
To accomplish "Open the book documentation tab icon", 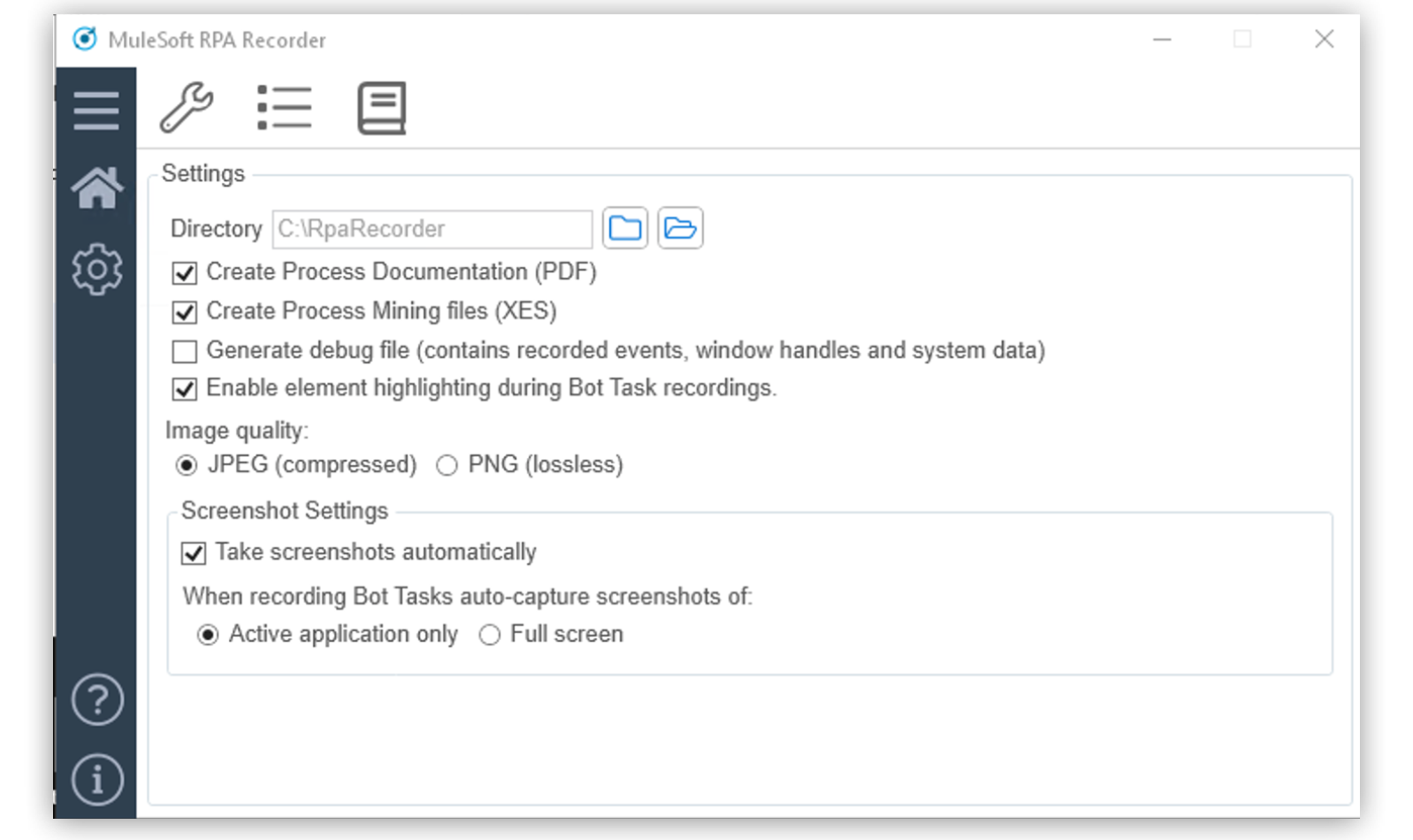I will 381,108.
